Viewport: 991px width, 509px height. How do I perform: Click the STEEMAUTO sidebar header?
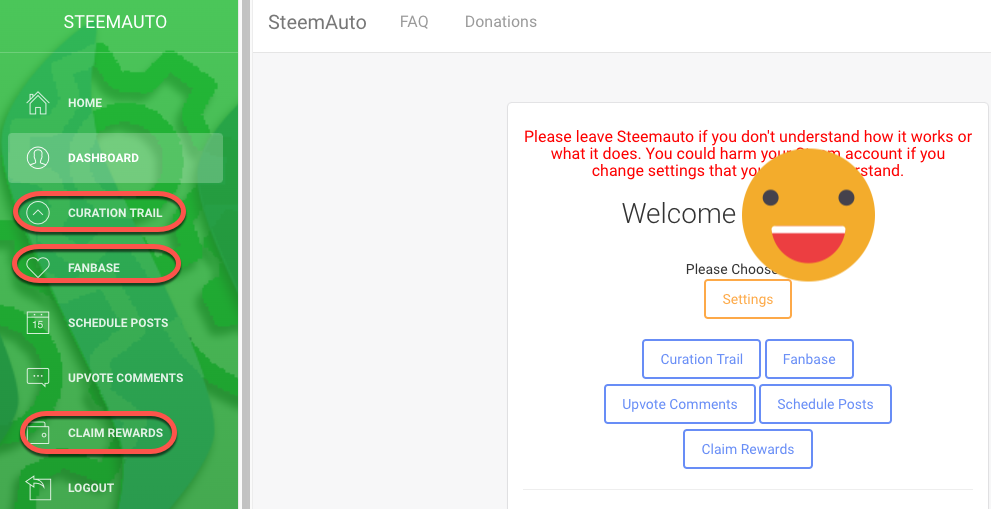pos(115,22)
